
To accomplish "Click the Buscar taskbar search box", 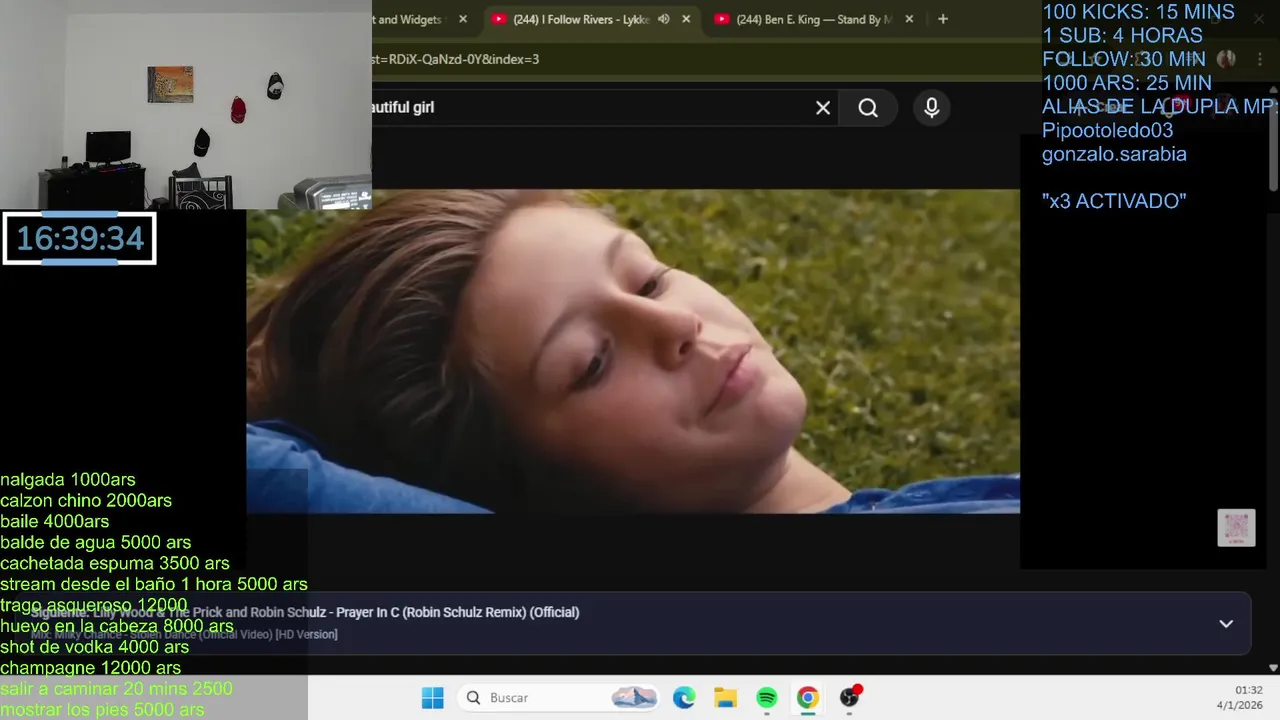I will click(x=560, y=698).
